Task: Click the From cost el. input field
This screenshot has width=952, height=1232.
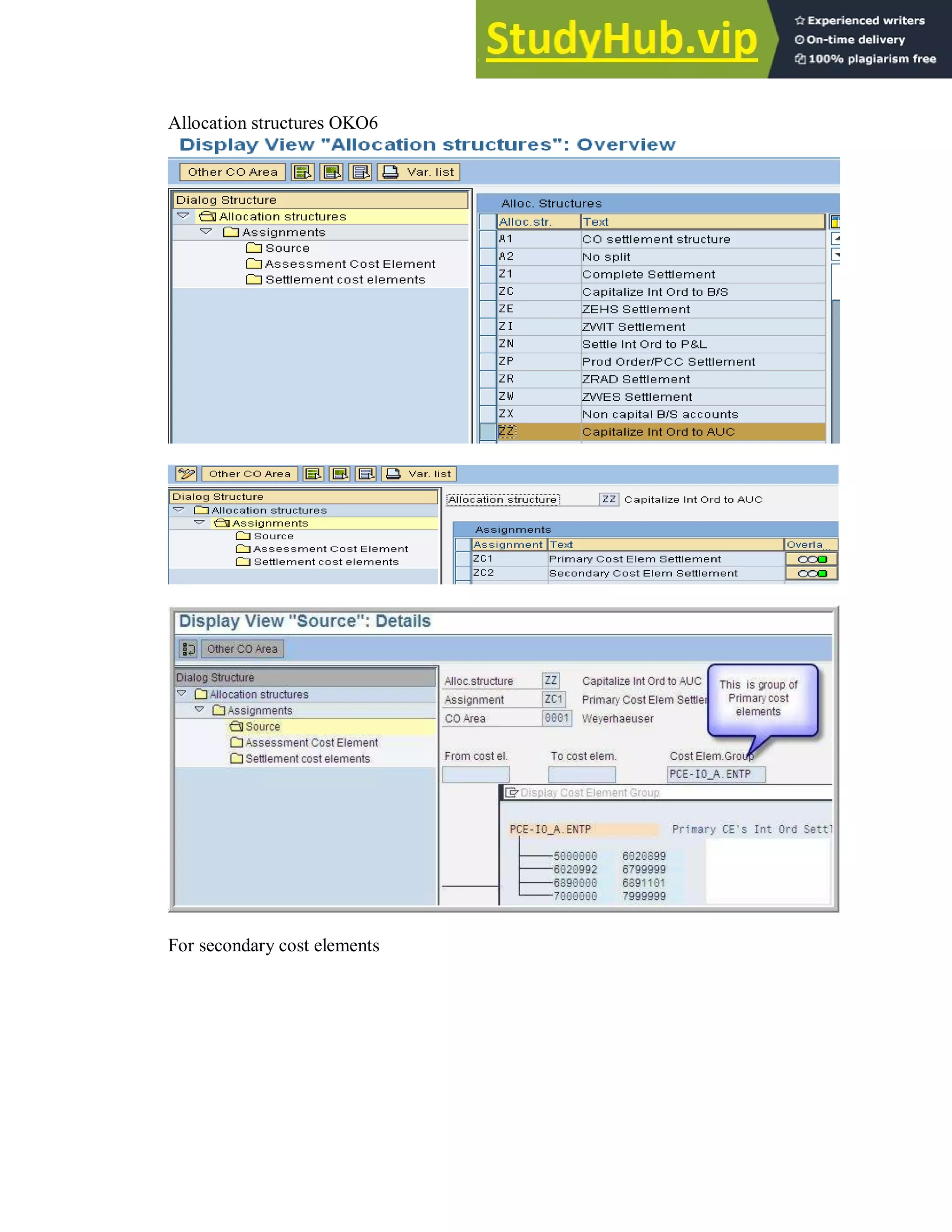Action: click(476, 774)
